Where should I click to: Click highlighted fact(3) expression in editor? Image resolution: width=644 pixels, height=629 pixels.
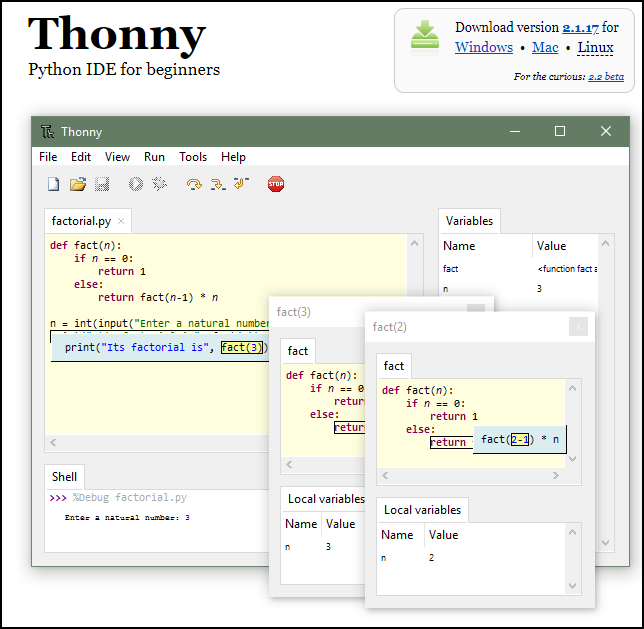pos(242,348)
